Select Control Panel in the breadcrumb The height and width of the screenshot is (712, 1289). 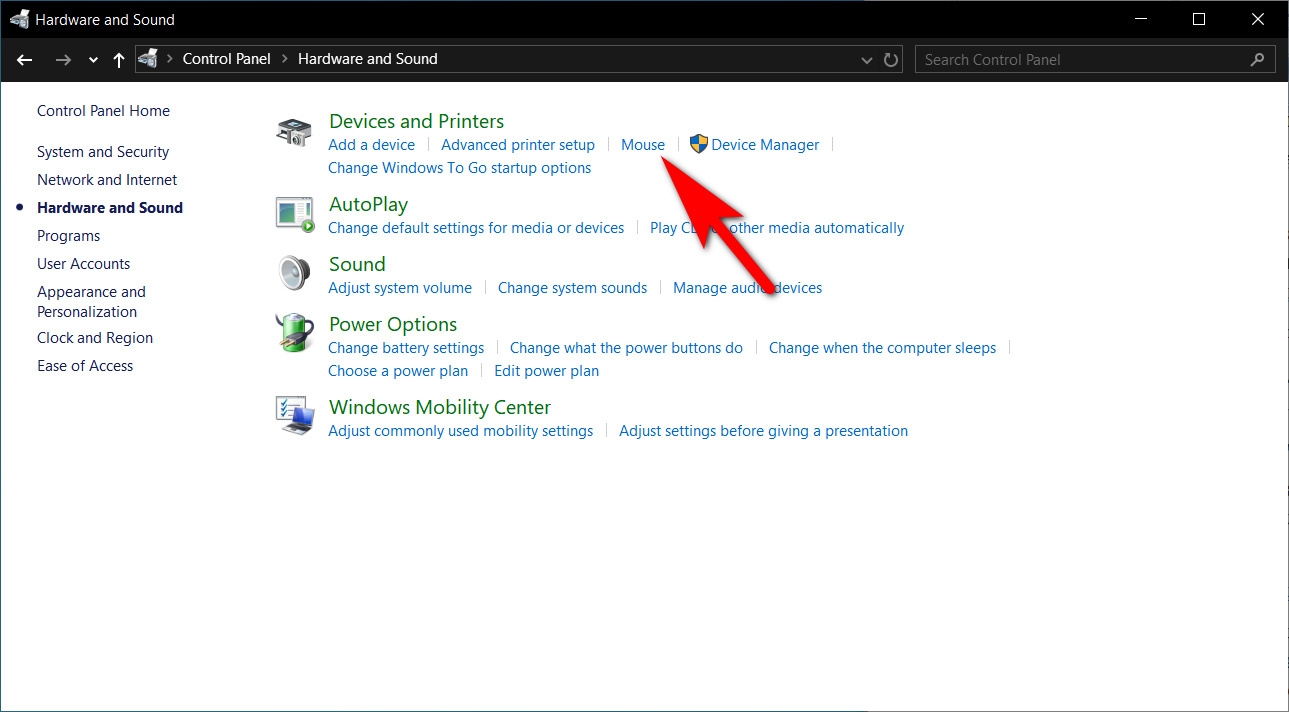coord(226,59)
